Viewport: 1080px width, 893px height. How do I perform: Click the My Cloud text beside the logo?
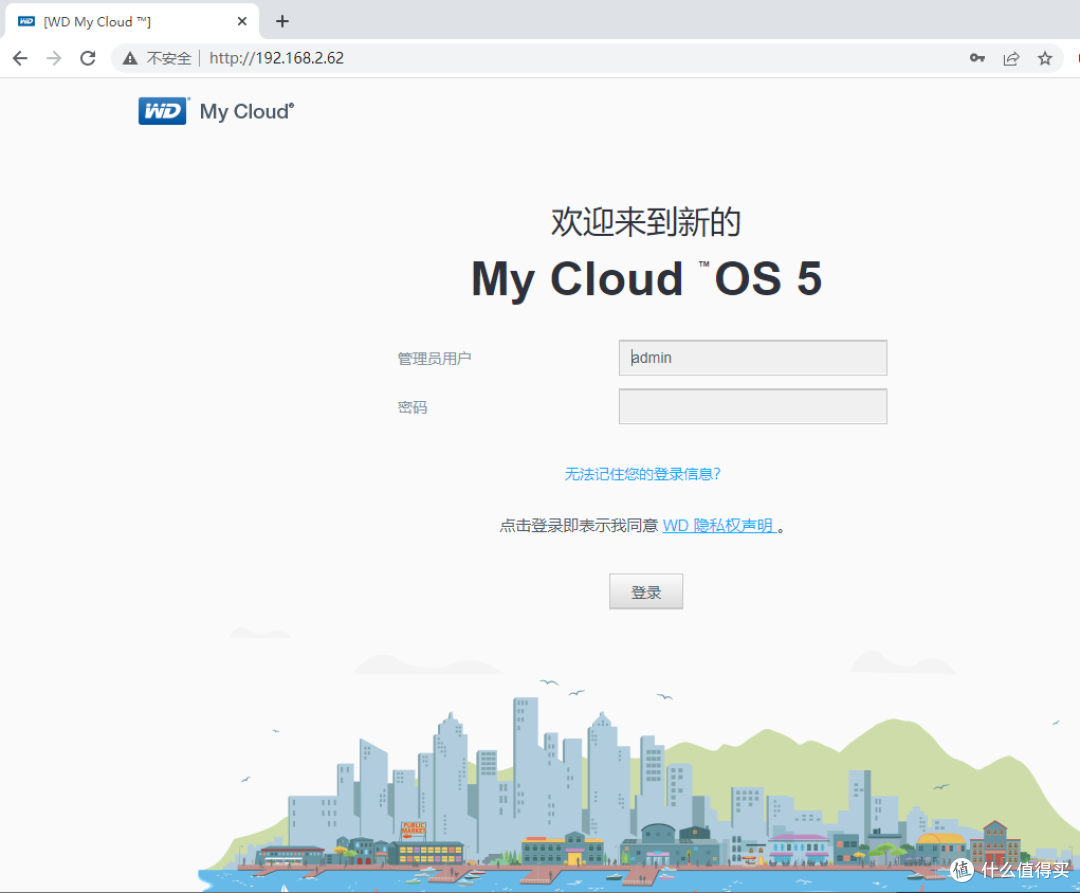[246, 112]
